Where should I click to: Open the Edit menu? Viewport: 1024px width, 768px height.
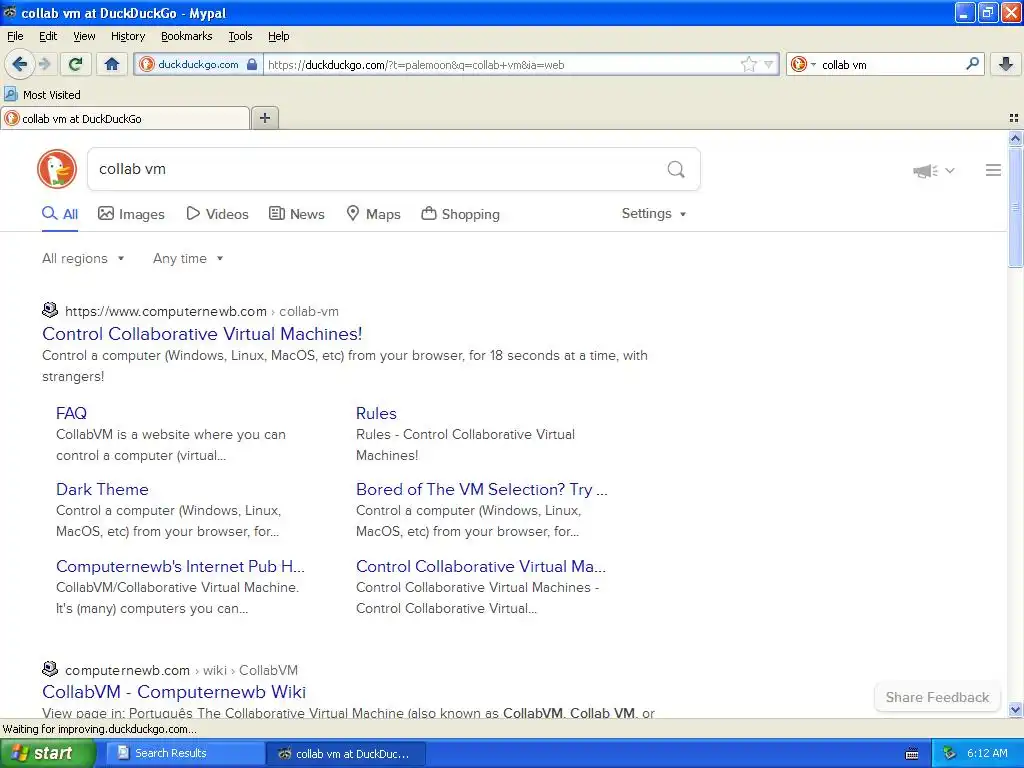click(48, 36)
